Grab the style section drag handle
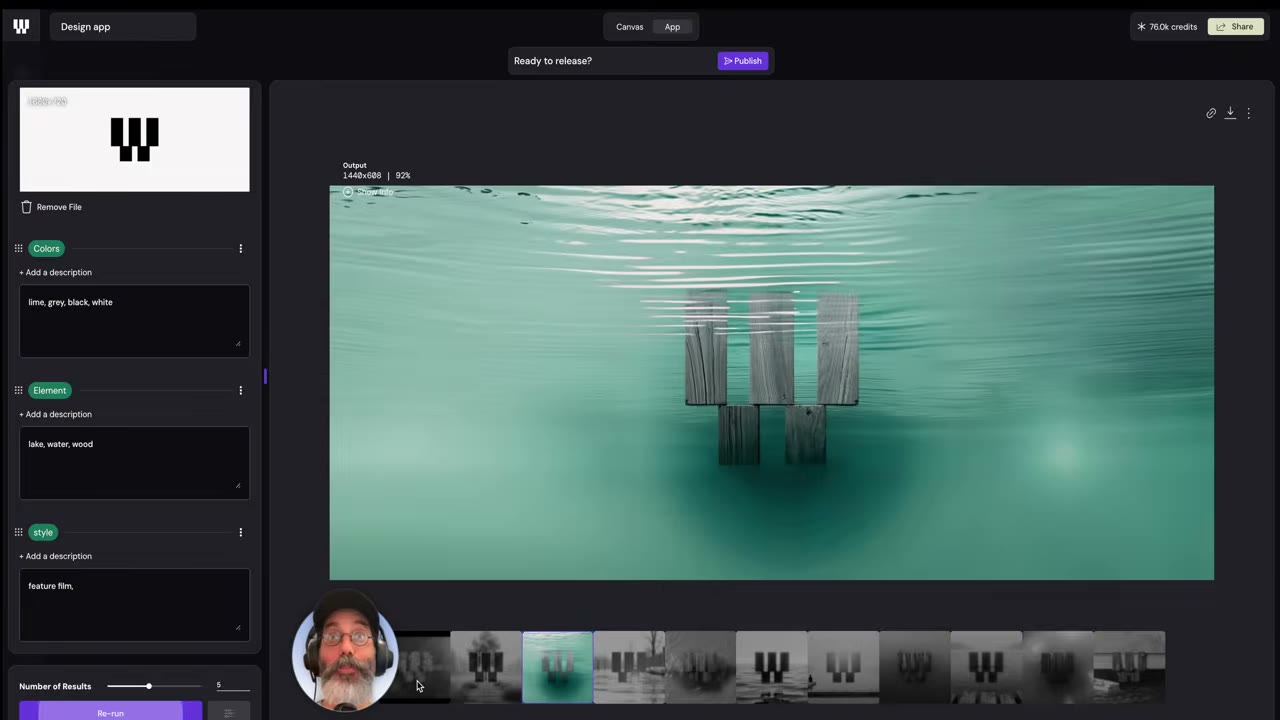This screenshot has width=1280, height=720. click(18, 532)
